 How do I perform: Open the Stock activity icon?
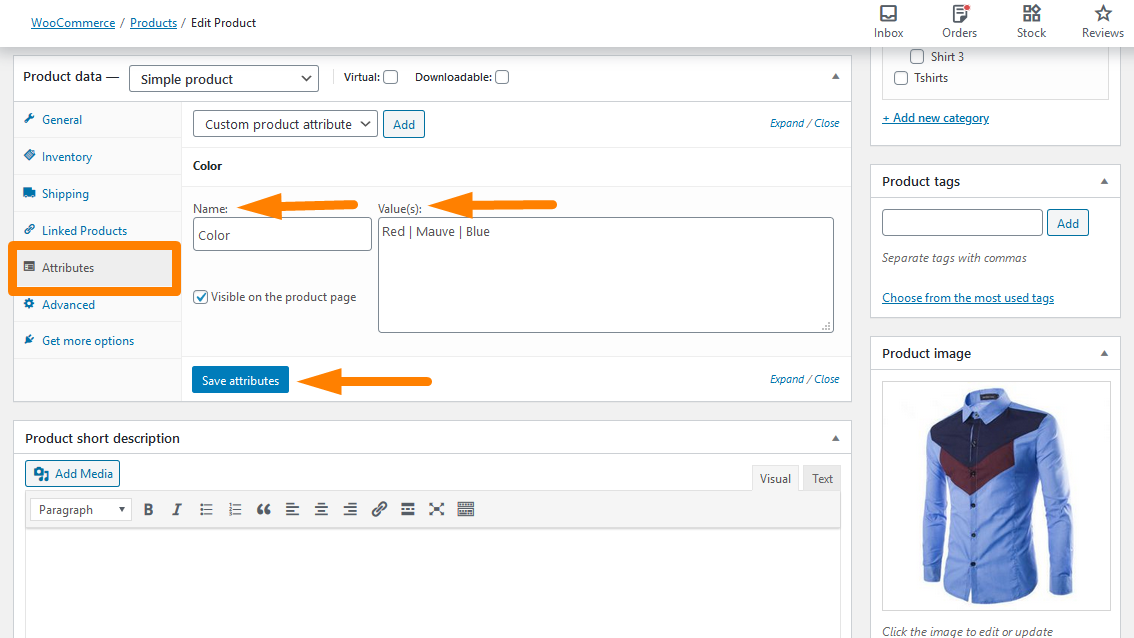pyautogui.click(x=1031, y=14)
